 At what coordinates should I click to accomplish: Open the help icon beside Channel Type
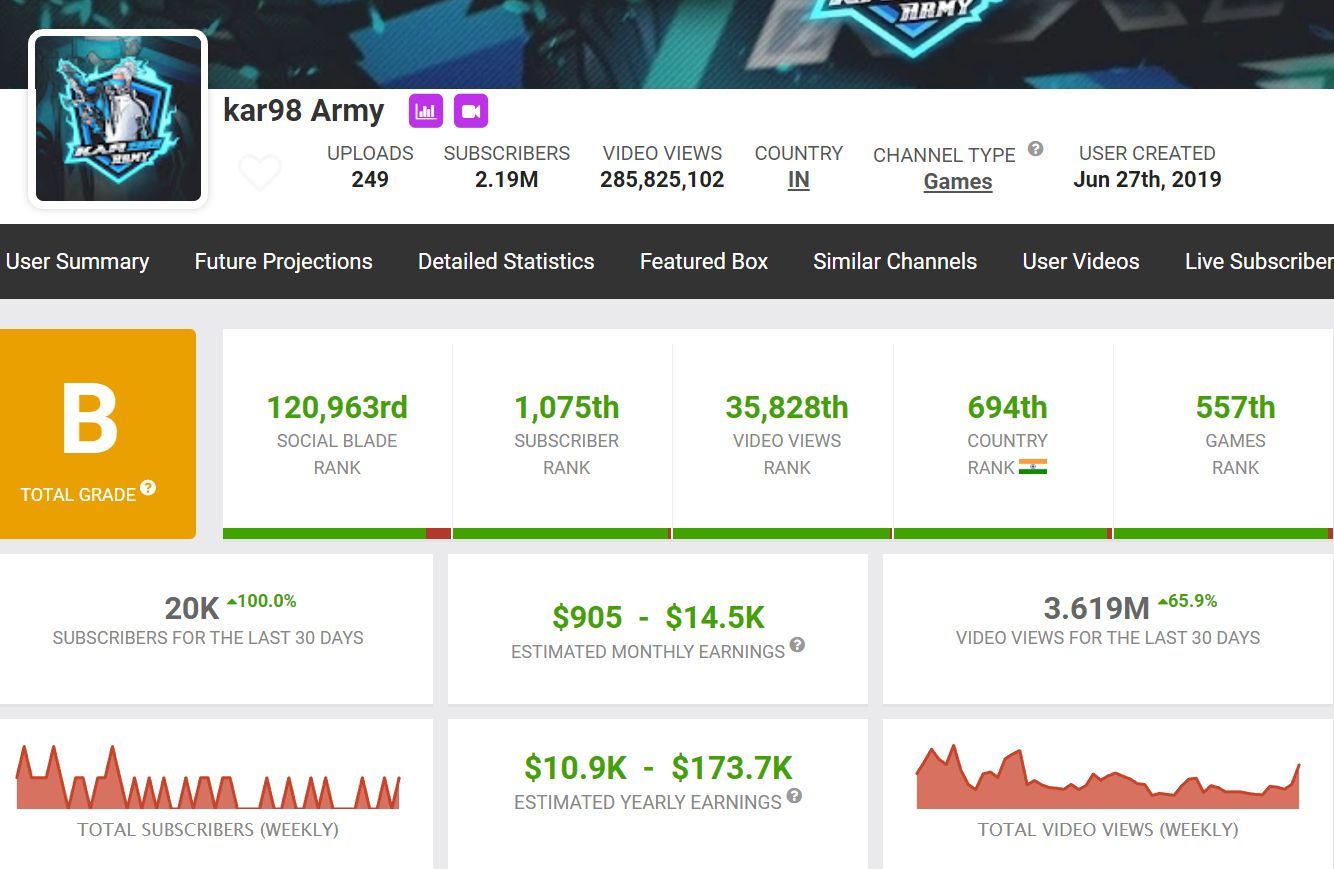1036,149
